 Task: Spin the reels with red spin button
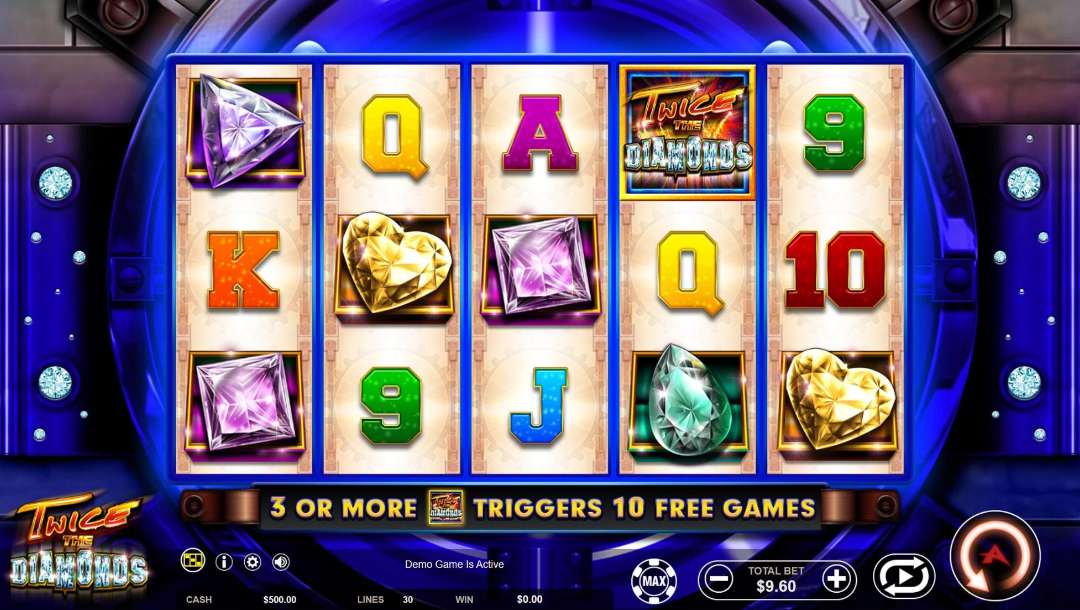click(995, 555)
